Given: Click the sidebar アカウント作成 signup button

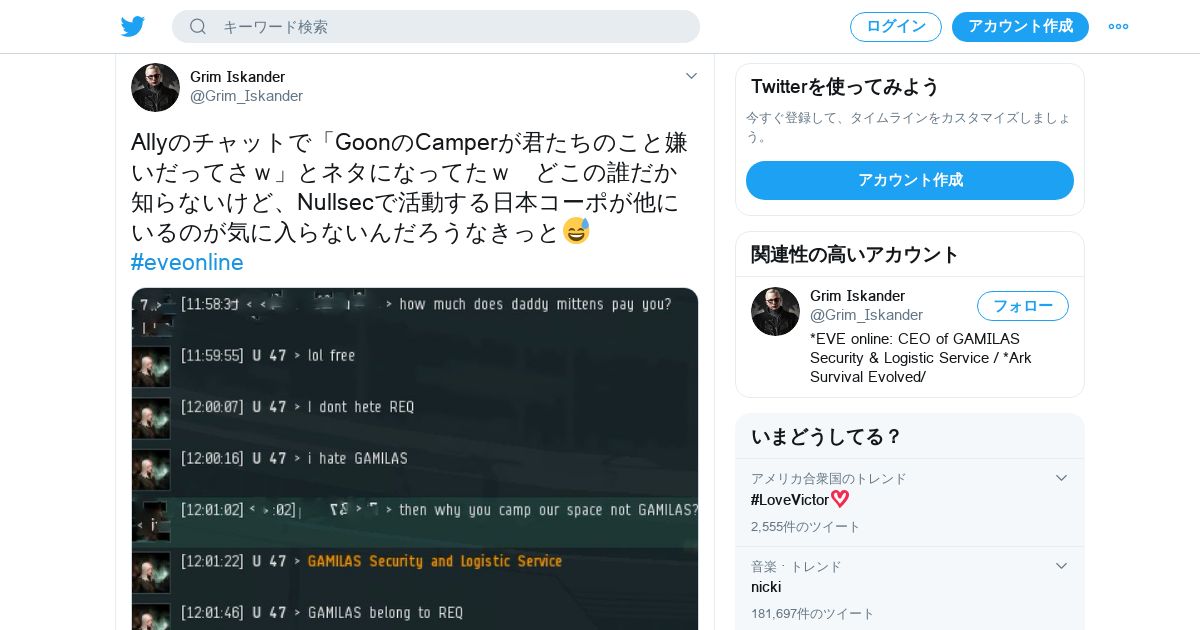Looking at the screenshot, I should pos(910,180).
